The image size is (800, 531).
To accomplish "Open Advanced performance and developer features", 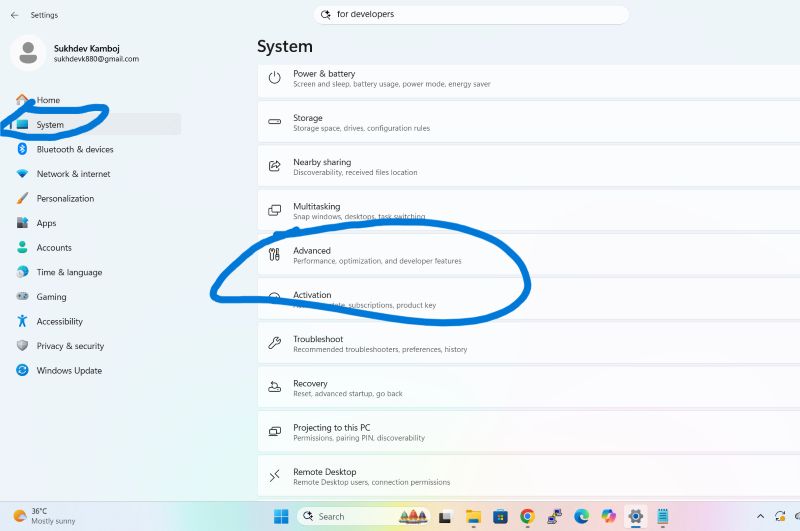I will (529, 256).
